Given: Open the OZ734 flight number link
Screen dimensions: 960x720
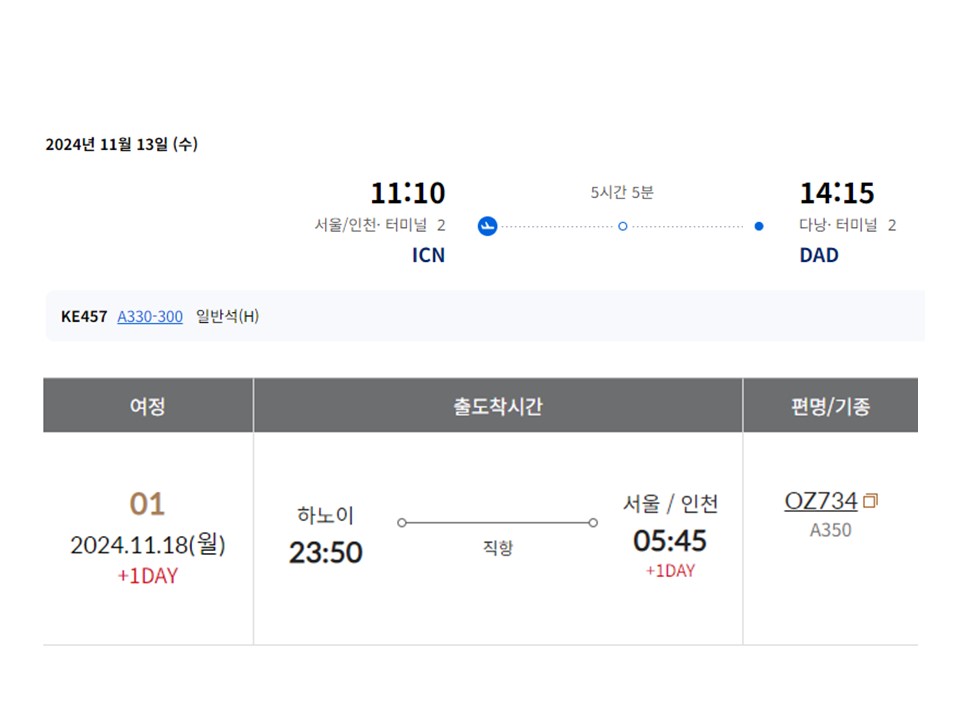Looking at the screenshot, I should 821,501.
